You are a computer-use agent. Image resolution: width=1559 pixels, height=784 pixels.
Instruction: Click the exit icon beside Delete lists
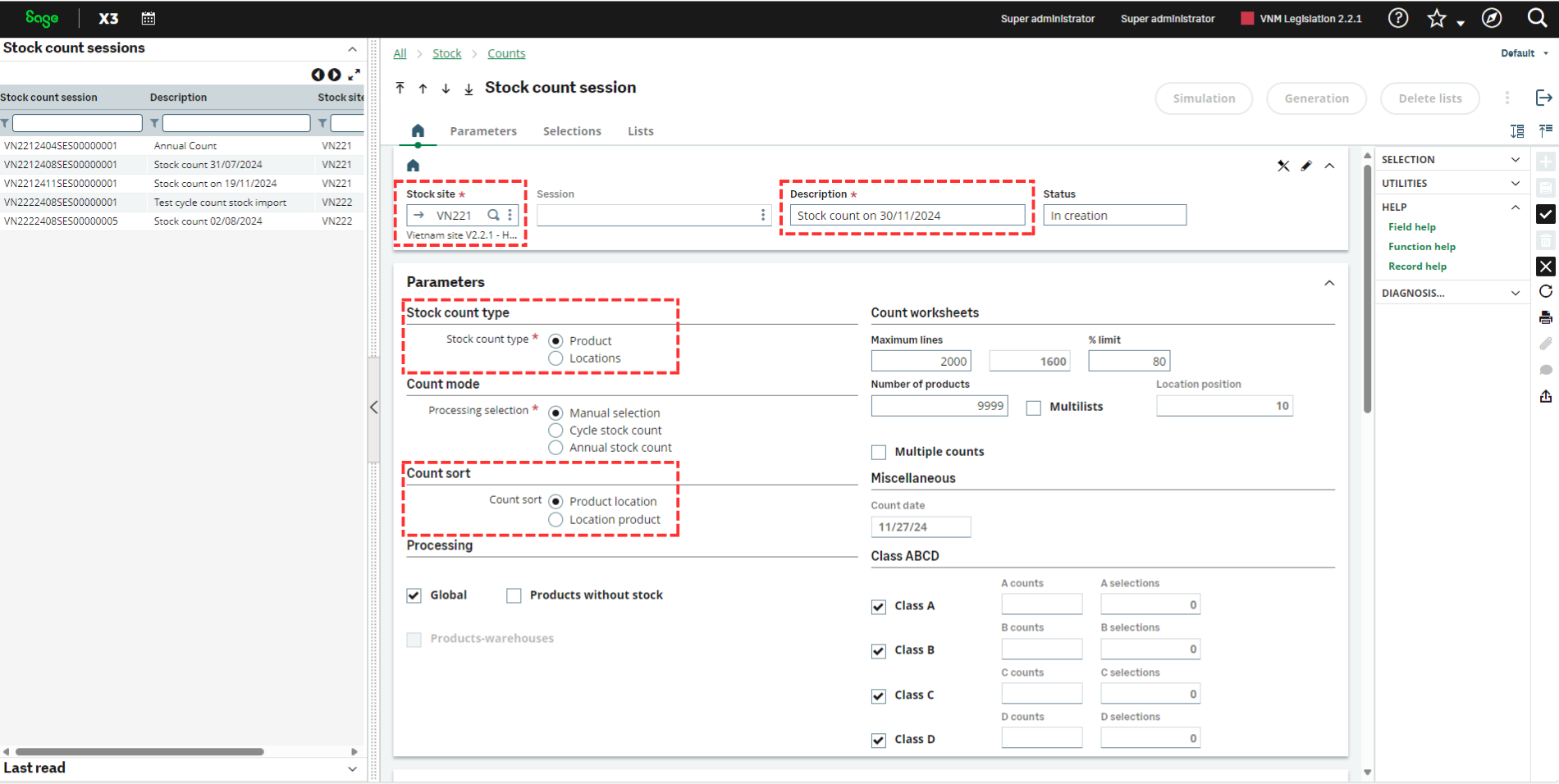pos(1543,98)
